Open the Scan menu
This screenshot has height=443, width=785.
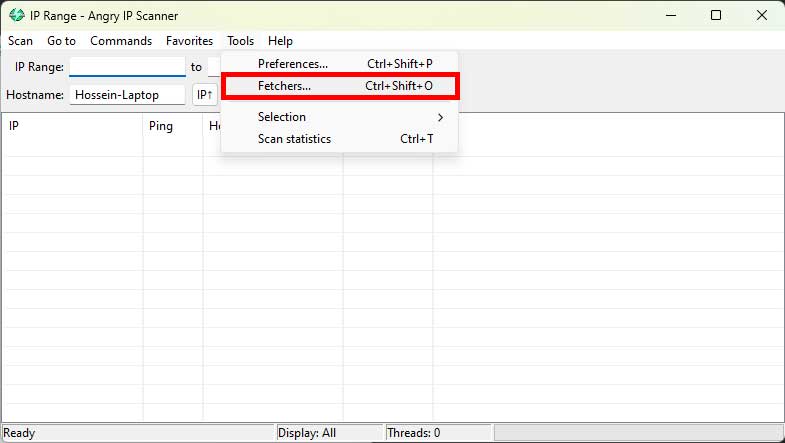coord(20,41)
